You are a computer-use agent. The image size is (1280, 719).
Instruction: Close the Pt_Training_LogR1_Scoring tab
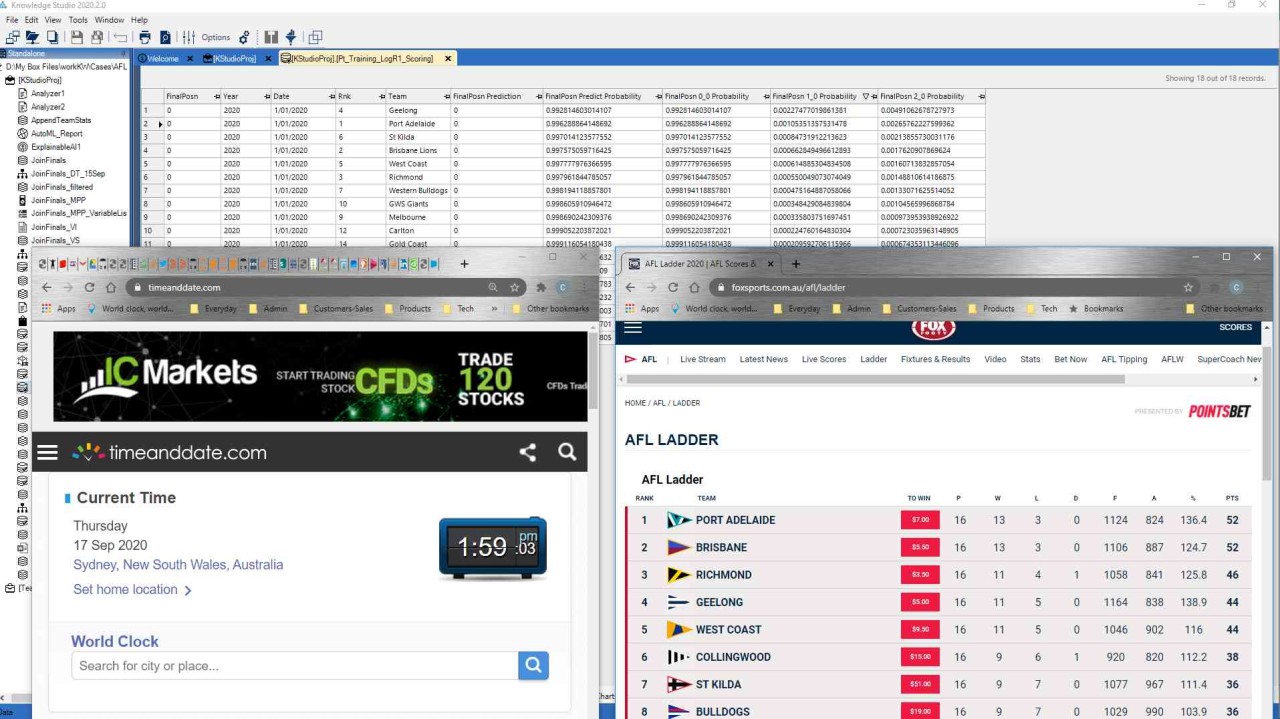coord(448,59)
